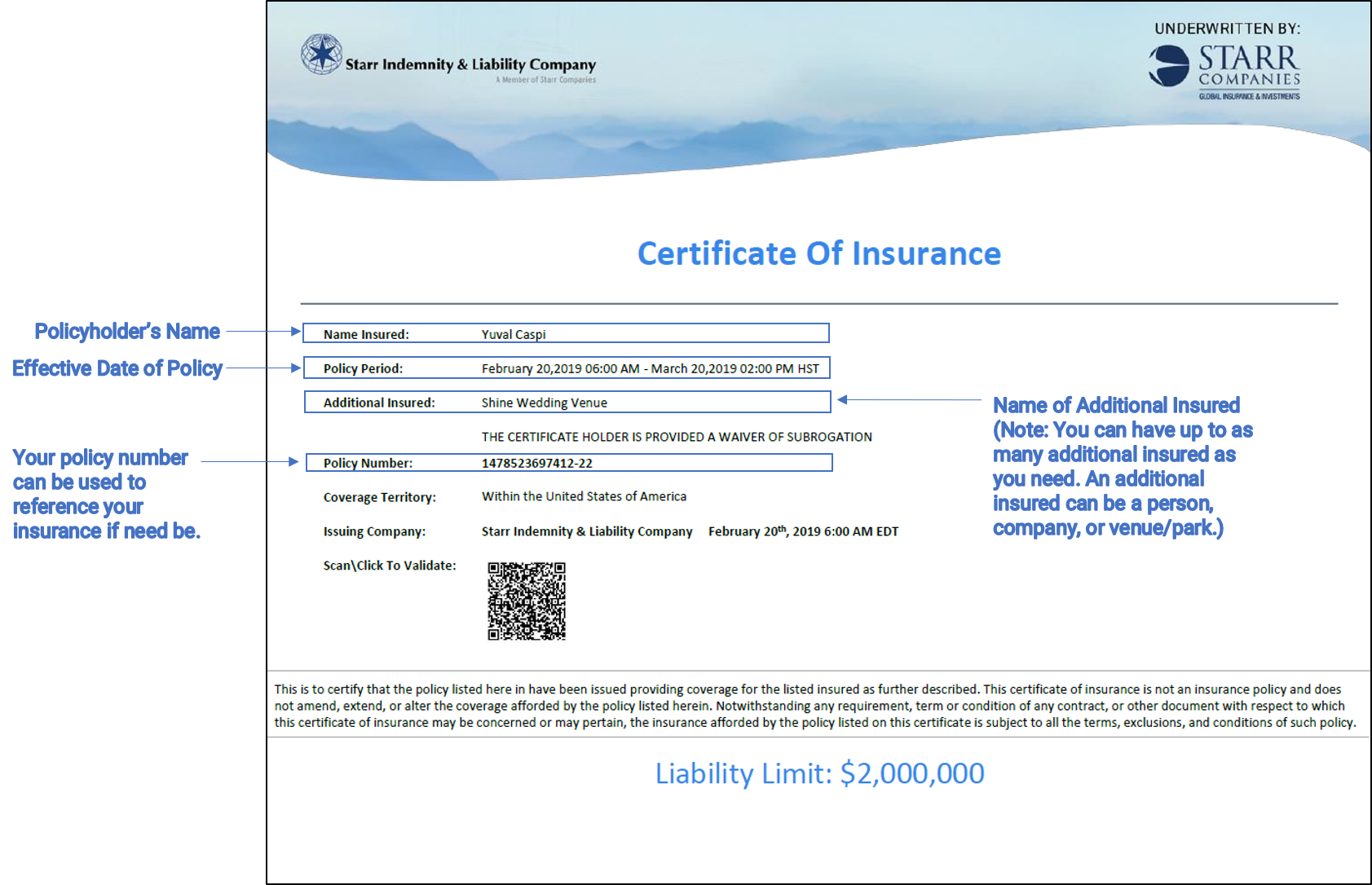Click the waiver of subrogation notice

pyautogui.click(x=677, y=437)
